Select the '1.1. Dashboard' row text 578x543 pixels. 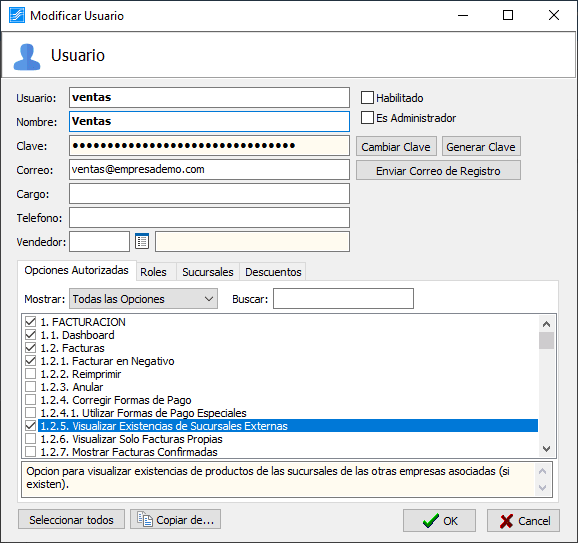pos(77,335)
